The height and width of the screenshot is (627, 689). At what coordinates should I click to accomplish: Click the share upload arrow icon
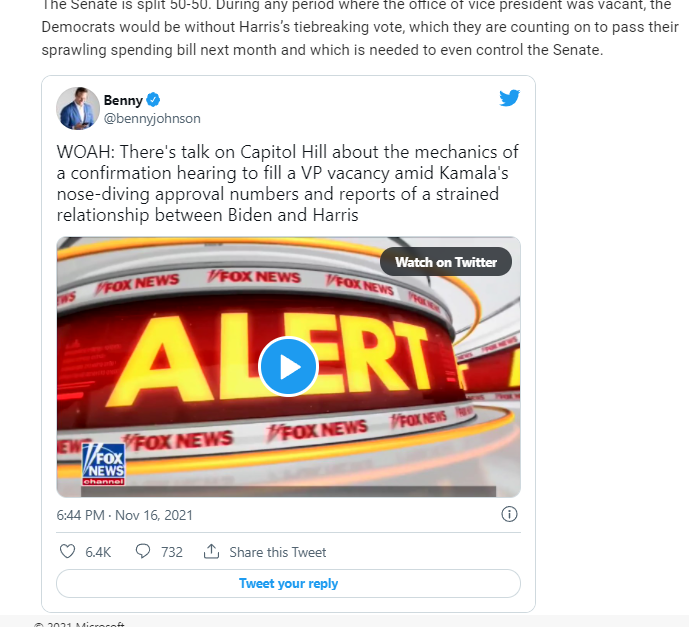click(211, 551)
